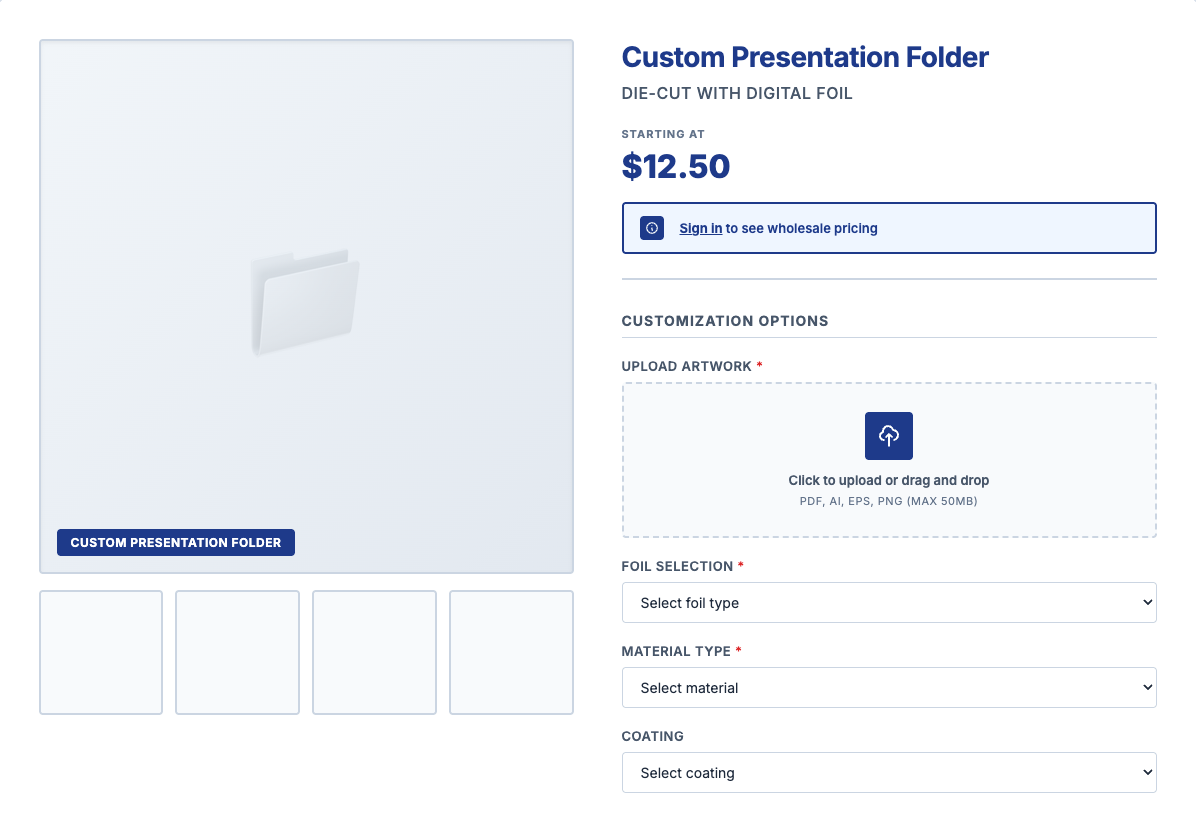Click the CUSTOMIZATION OPTIONS heading

[x=724, y=321]
